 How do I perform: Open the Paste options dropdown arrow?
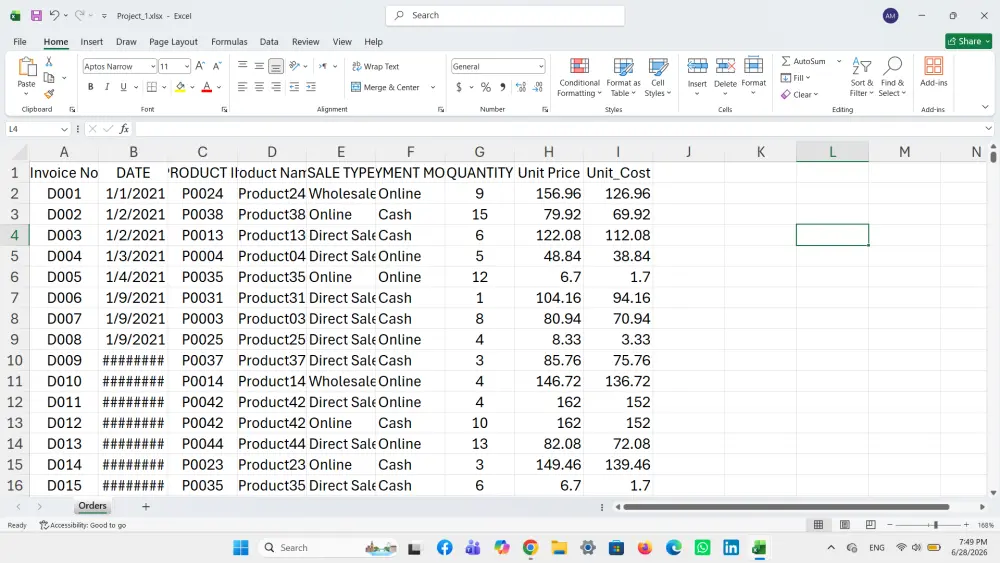point(26,94)
